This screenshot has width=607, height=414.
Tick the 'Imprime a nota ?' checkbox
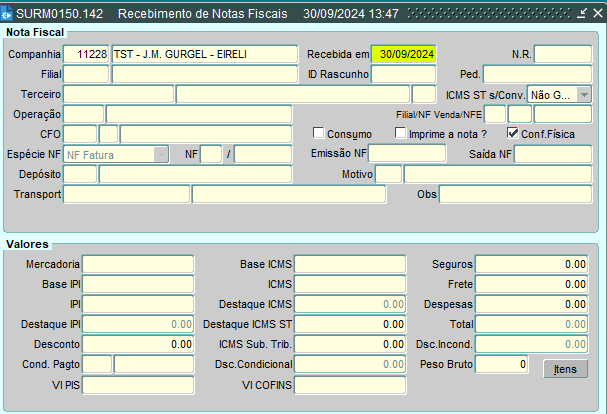pos(401,133)
